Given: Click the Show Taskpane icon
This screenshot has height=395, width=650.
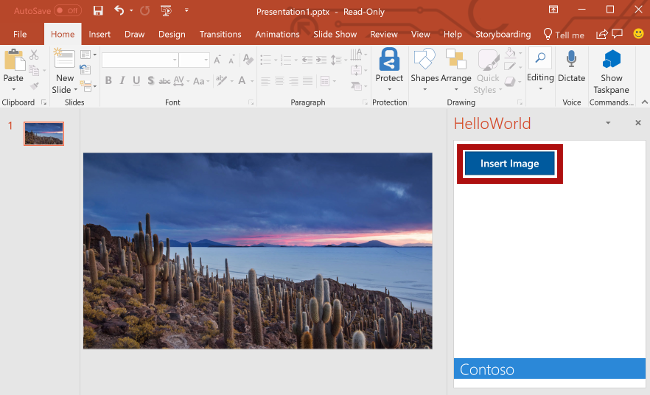Looking at the screenshot, I should pyautogui.click(x=611, y=59).
